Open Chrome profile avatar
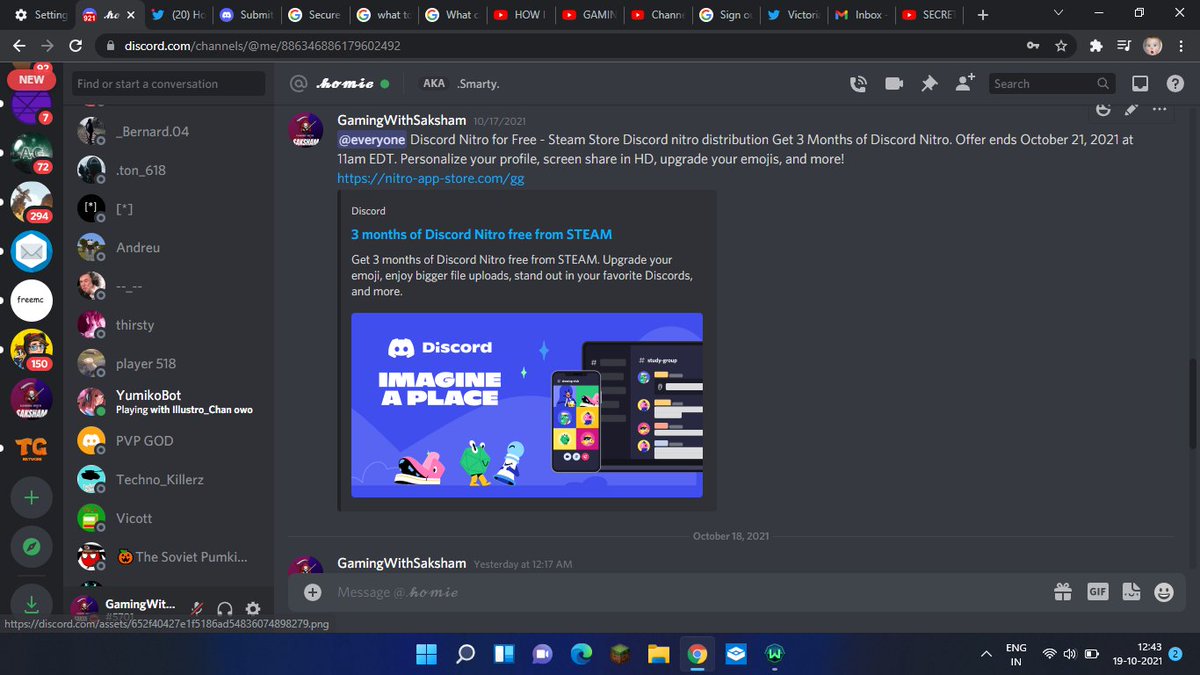 tap(1152, 46)
